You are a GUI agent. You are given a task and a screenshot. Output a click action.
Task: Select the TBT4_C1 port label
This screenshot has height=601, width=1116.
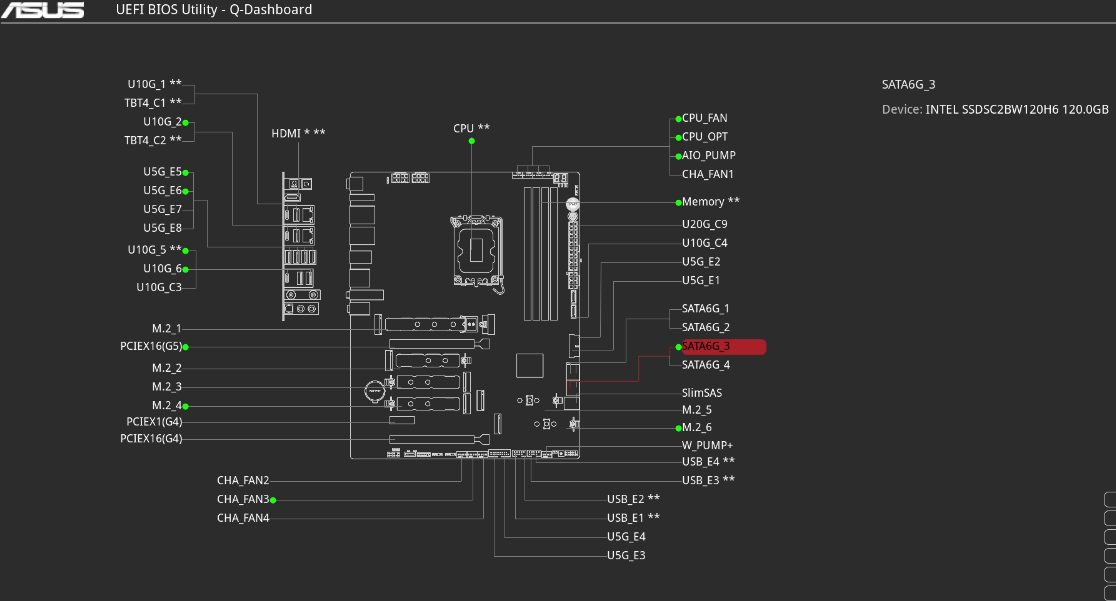(153, 103)
